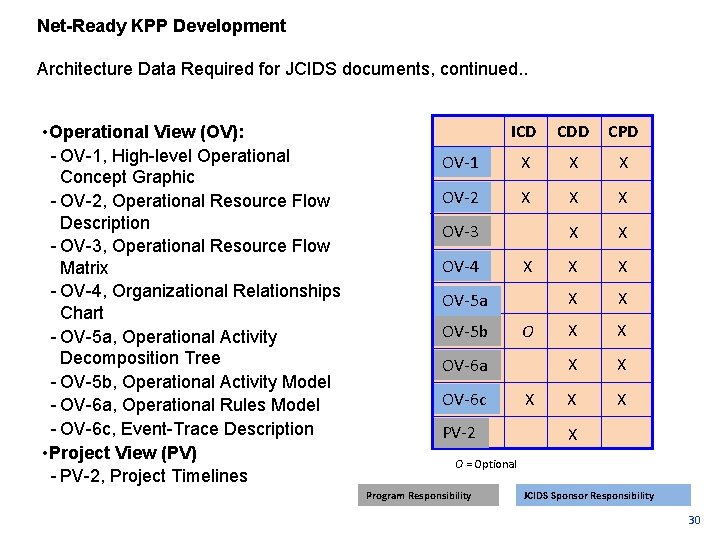Click the X in OV-5a CDD cell
Screen dimensions: 720x540
point(573,299)
